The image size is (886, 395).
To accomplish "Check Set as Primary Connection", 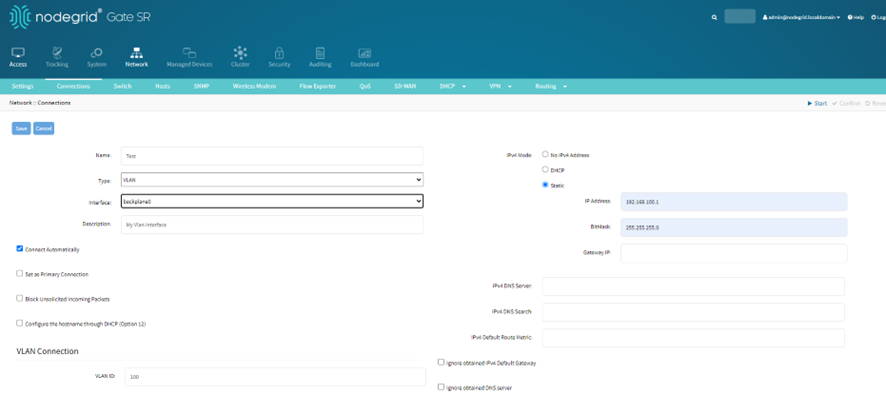I will click(20, 274).
